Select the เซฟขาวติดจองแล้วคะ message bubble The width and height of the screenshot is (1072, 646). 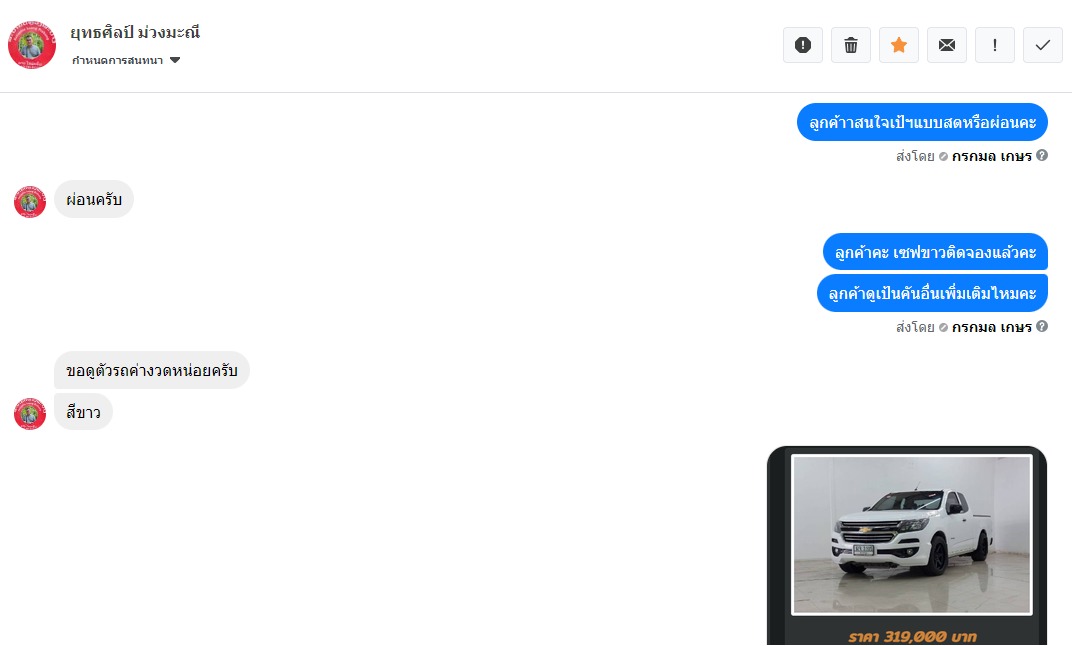(935, 252)
